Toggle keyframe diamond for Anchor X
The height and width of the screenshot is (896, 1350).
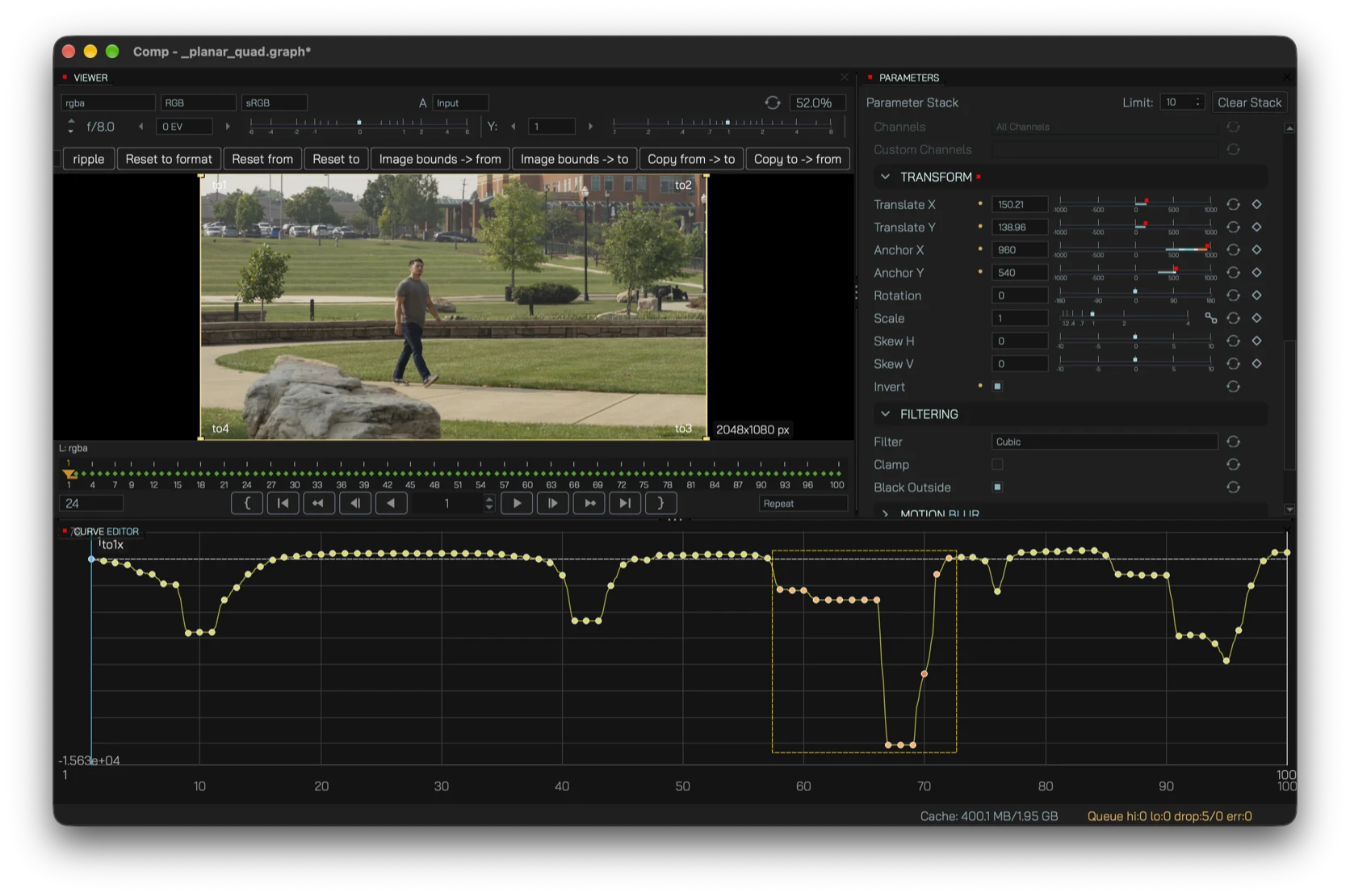click(1256, 249)
